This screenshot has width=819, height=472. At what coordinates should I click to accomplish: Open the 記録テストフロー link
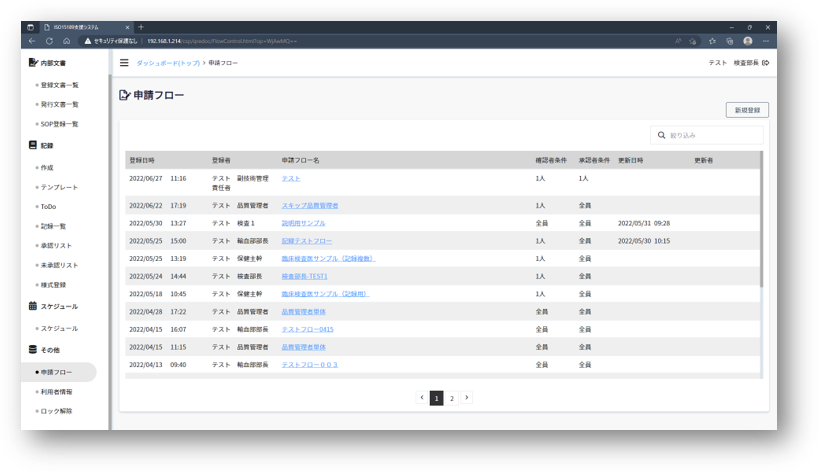click(x=306, y=241)
